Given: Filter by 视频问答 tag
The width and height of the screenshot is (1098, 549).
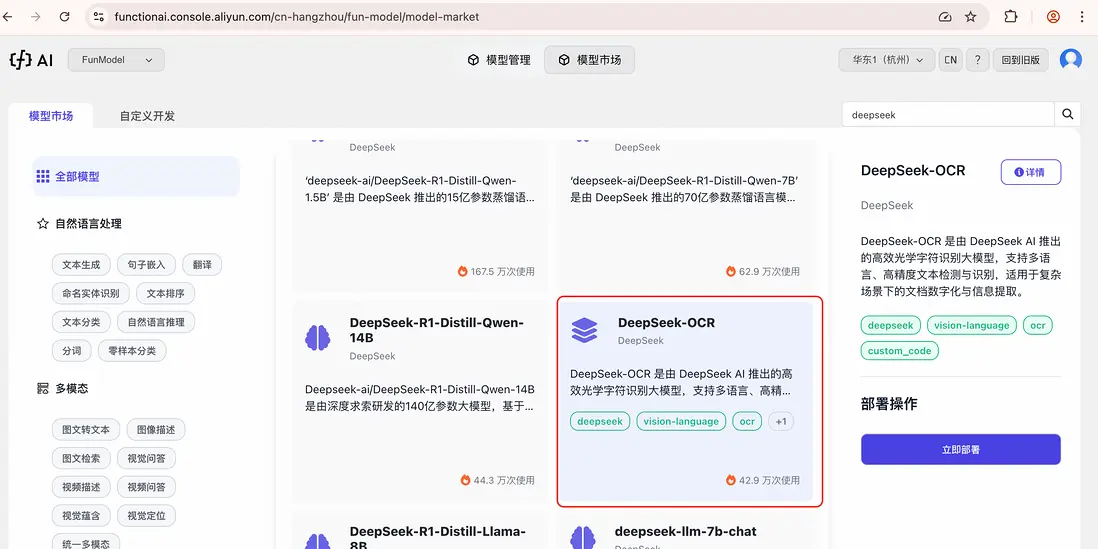Looking at the screenshot, I should pos(146,487).
